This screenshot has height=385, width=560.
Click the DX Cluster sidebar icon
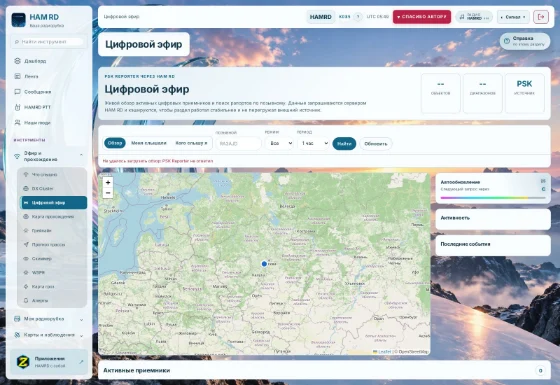pyautogui.click(x=26, y=188)
